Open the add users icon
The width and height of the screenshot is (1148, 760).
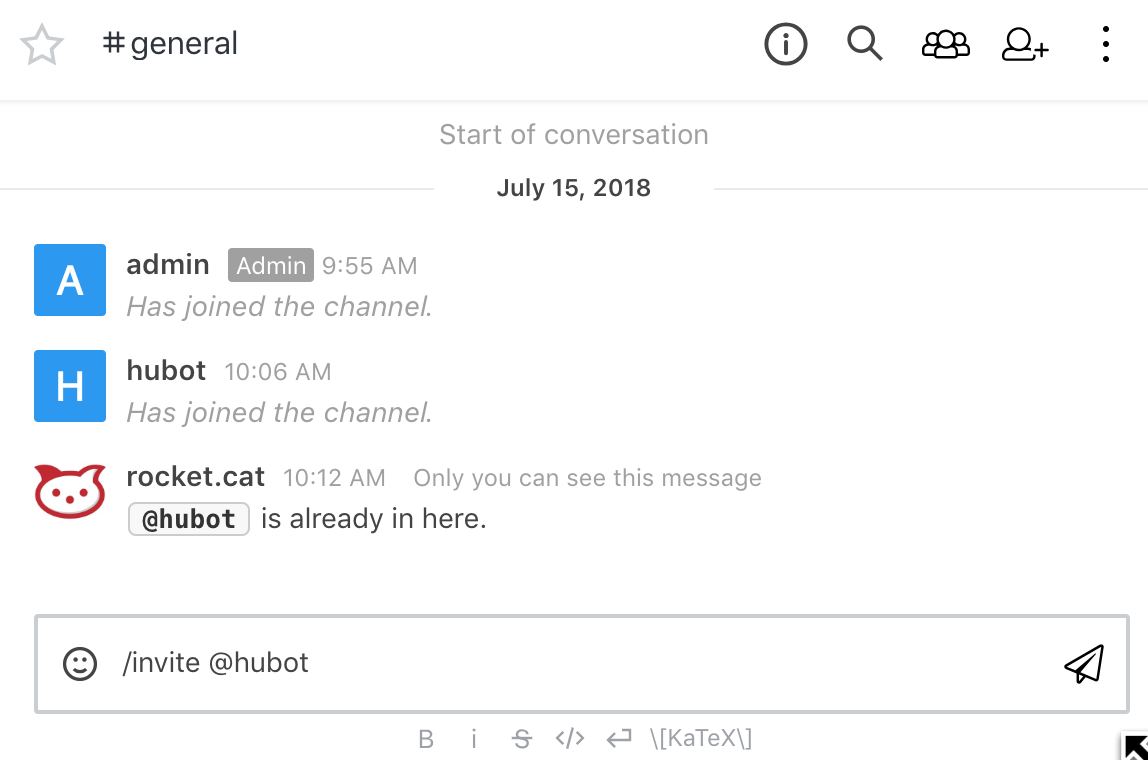click(1024, 44)
